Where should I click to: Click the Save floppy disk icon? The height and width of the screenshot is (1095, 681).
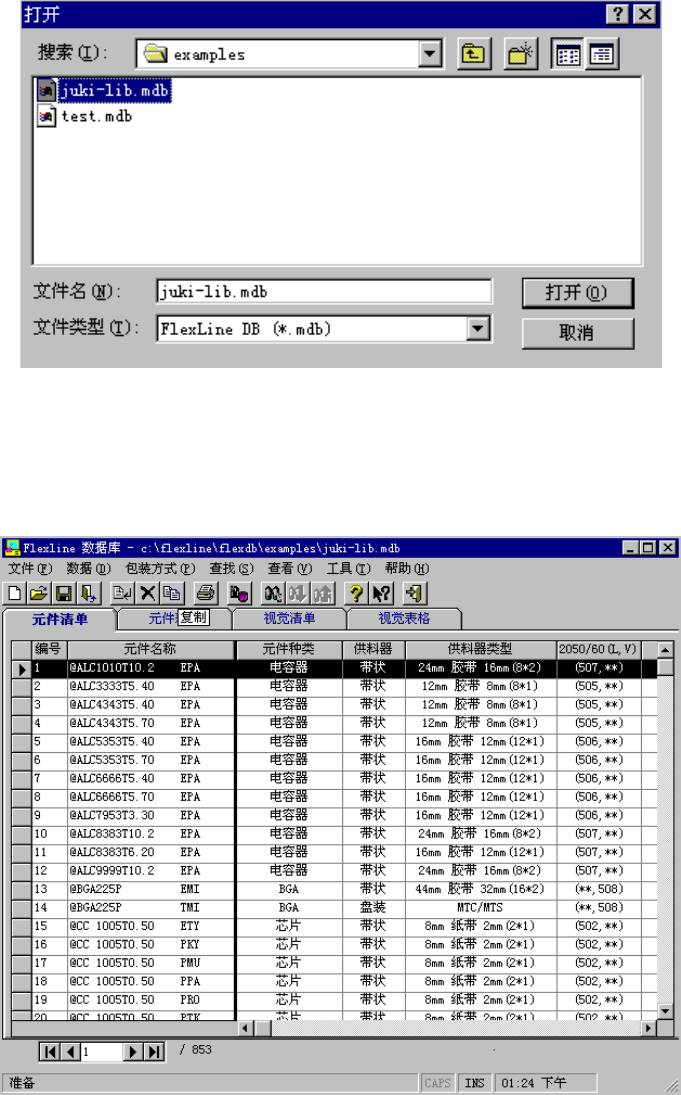pos(64,594)
